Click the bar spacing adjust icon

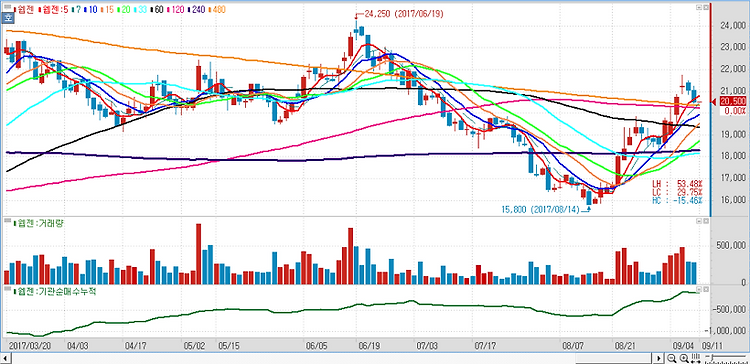tap(696, 358)
